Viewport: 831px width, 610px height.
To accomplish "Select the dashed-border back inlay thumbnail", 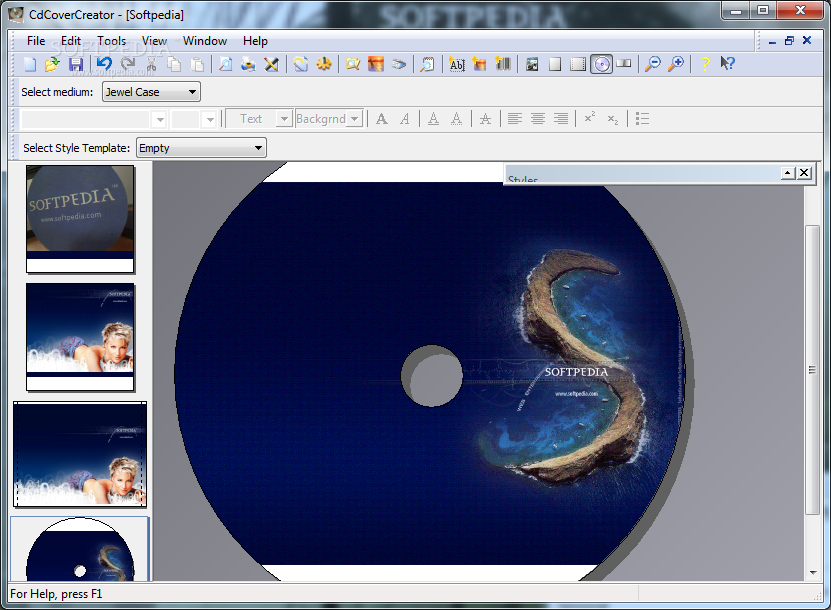I will [80, 454].
